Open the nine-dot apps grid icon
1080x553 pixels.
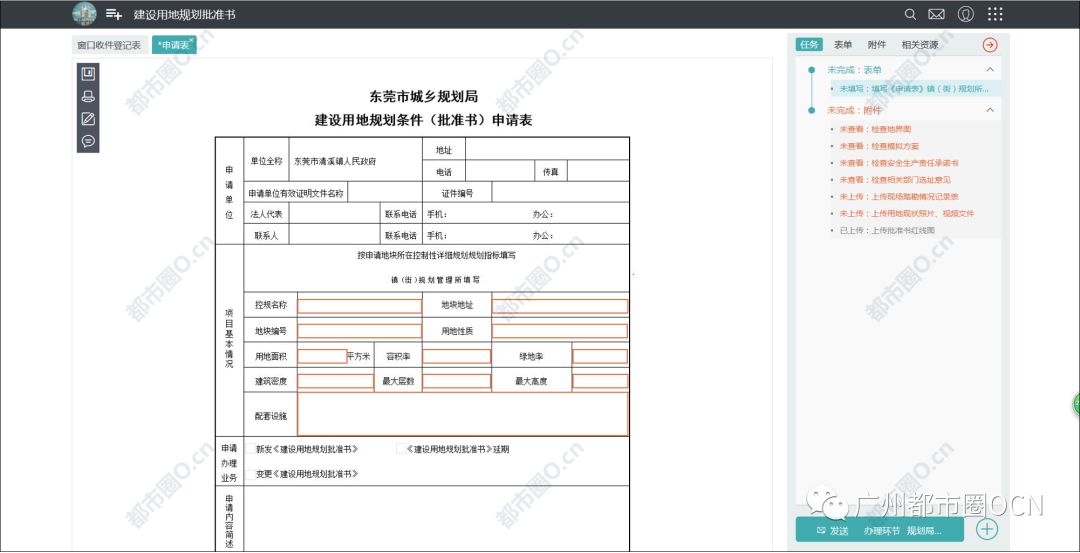point(995,14)
